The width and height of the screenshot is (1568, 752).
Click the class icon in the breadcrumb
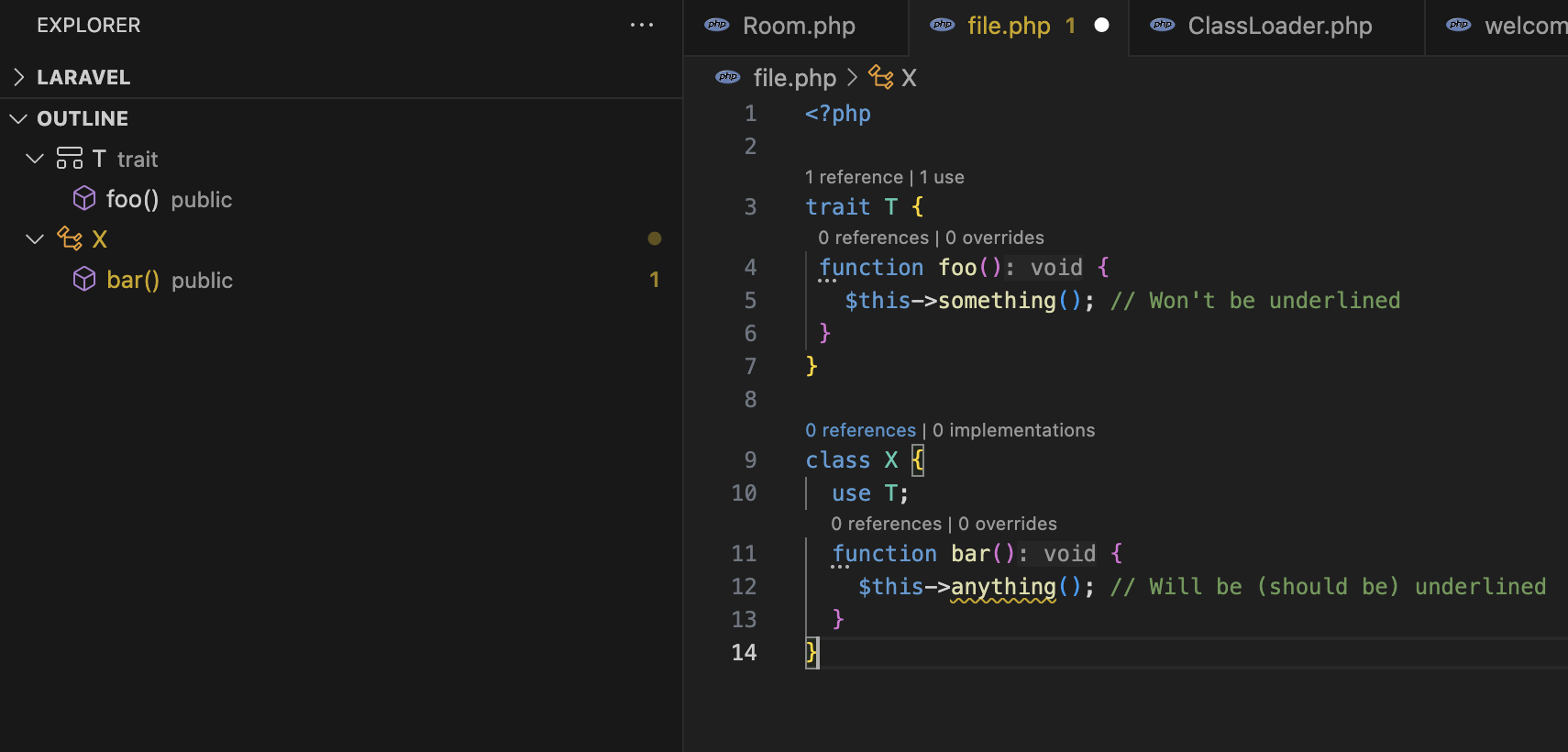[881, 78]
